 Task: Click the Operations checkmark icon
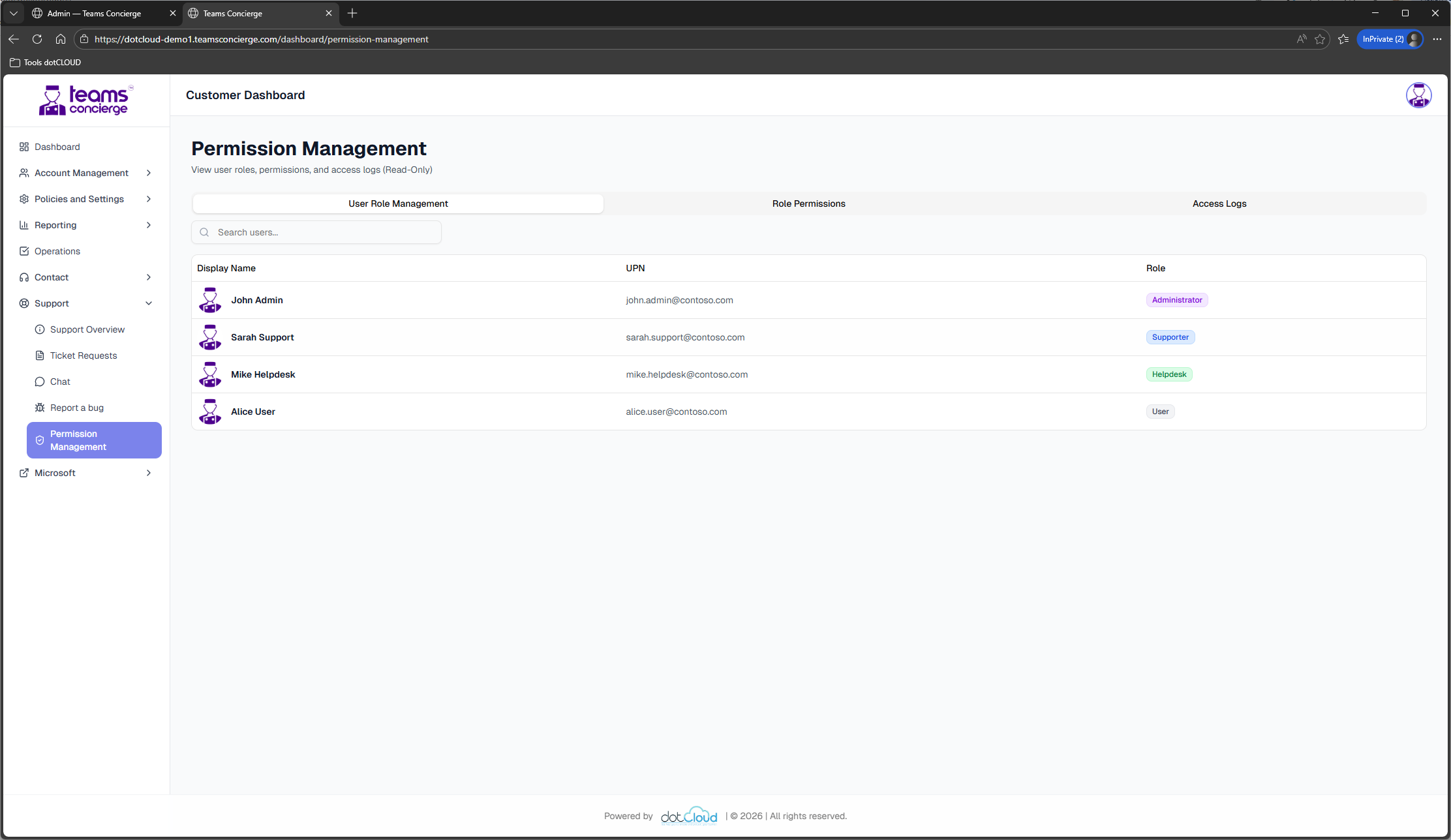pos(23,251)
